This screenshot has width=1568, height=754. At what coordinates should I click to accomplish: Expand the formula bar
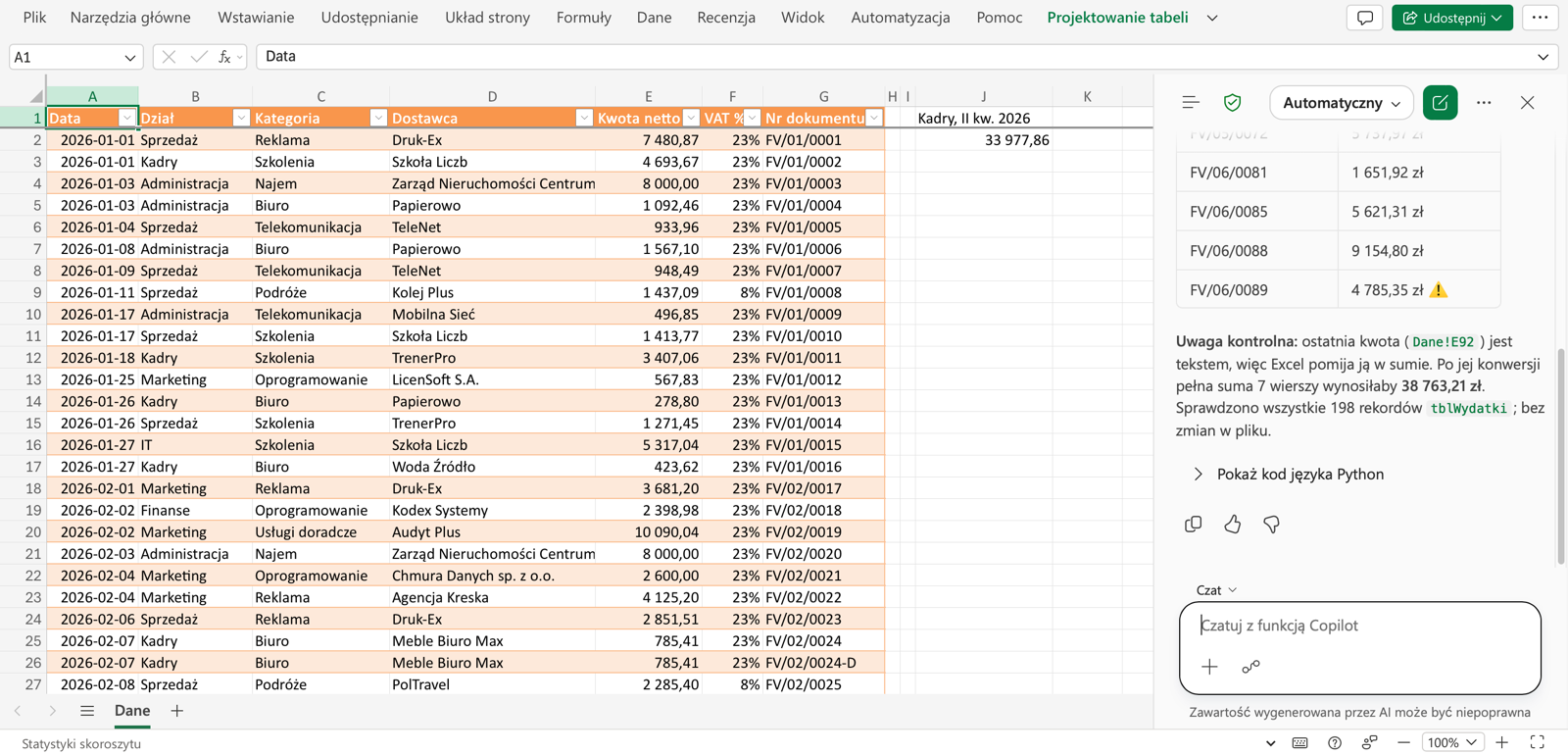point(1543,57)
